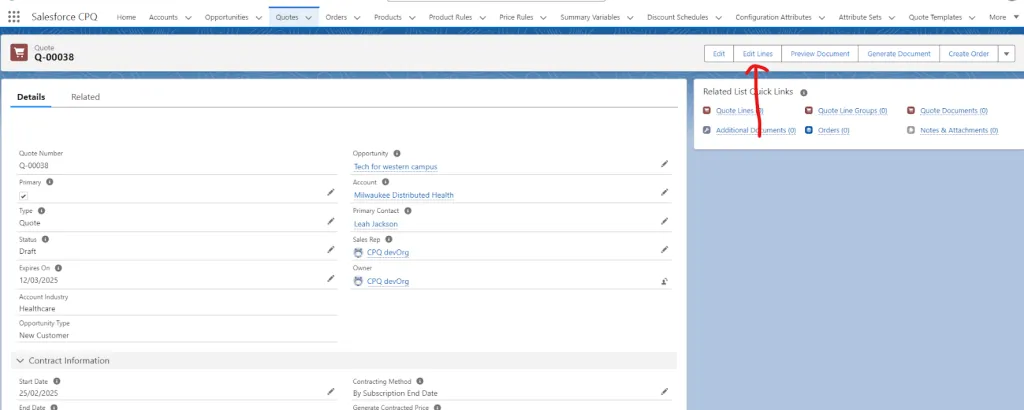Image resolution: width=1024 pixels, height=410 pixels.
Task: Click the change owner icon
Action: click(664, 281)
